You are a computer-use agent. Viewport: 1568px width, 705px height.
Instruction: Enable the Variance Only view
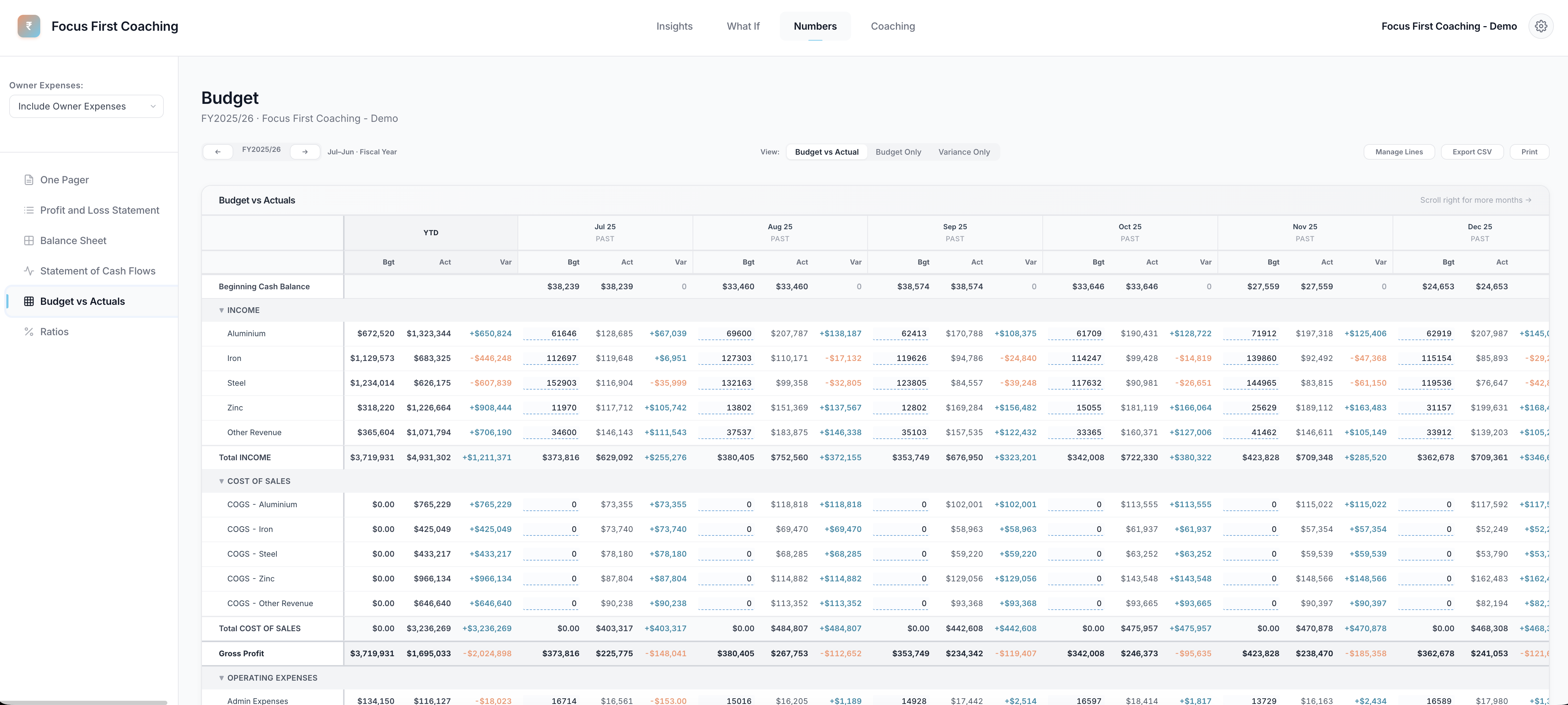pos(964,152)
